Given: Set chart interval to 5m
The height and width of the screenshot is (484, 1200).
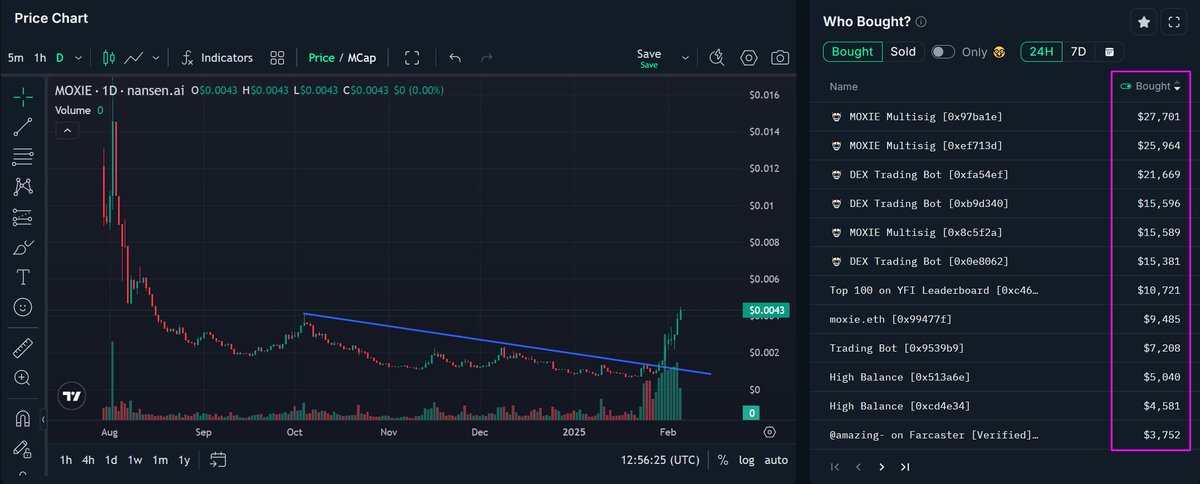Looking at the screenshot, I should coord(16,57).
